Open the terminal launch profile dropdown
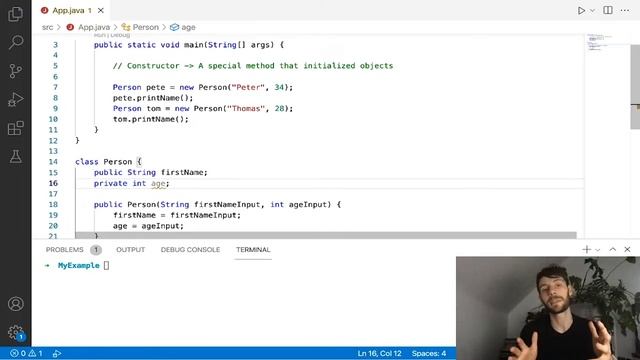This screenshot has width=640, height=360. click(x=598, y=250)
